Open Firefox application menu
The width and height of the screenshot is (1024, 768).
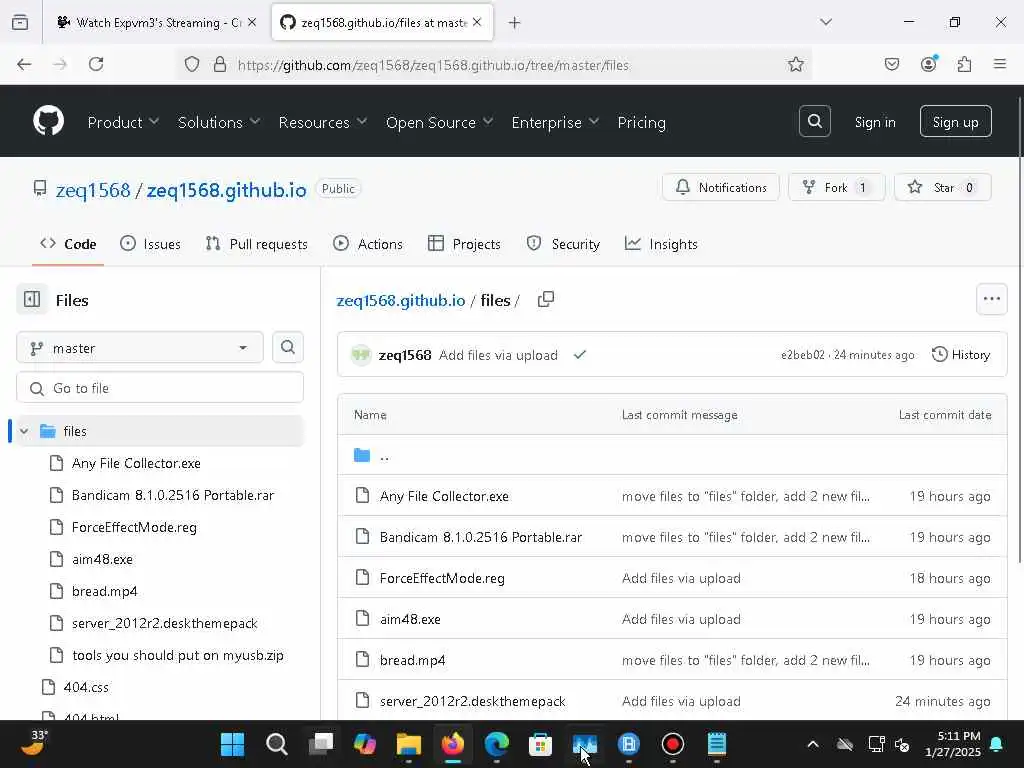click(x=1000, y=64)
